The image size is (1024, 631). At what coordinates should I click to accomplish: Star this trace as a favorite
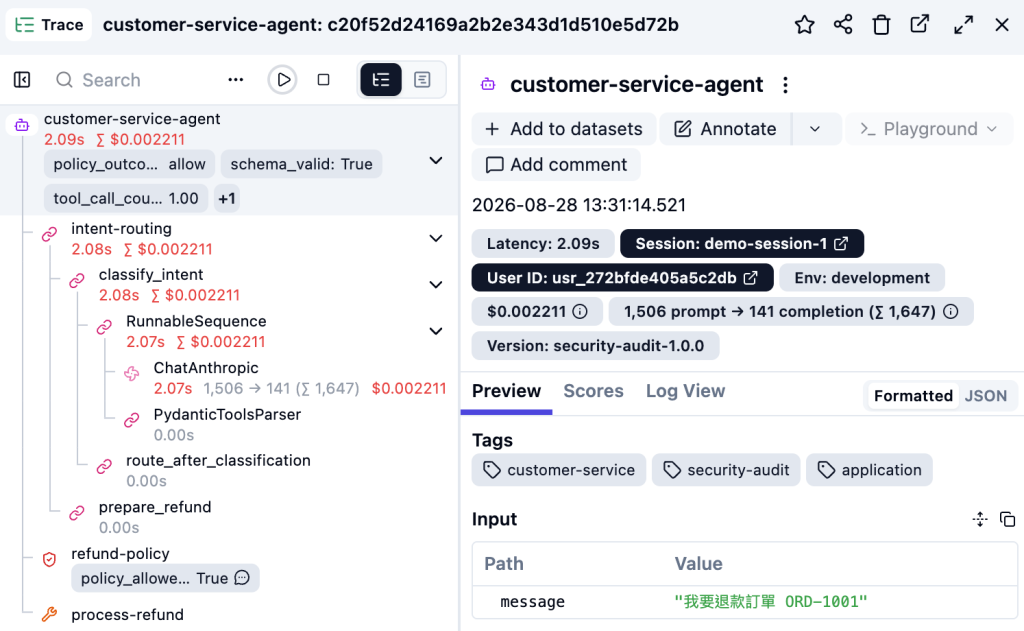click(x=805, y=25)
